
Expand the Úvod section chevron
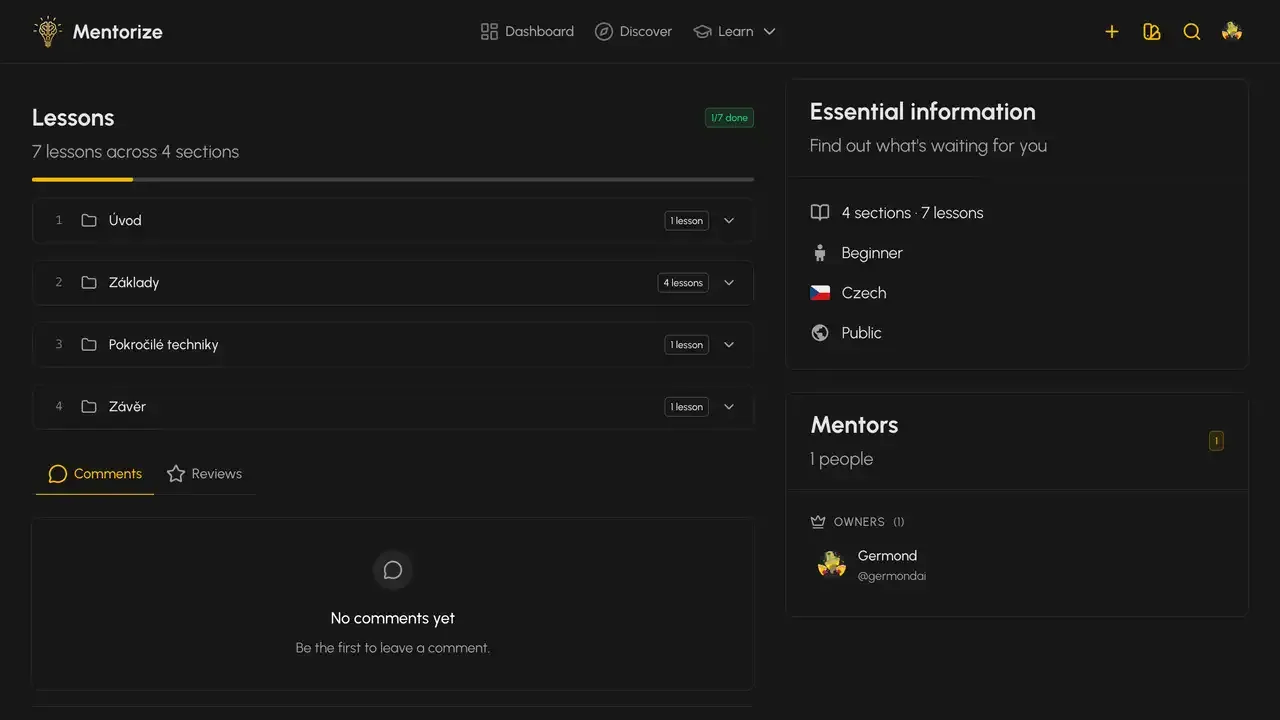tap(729, 220)
